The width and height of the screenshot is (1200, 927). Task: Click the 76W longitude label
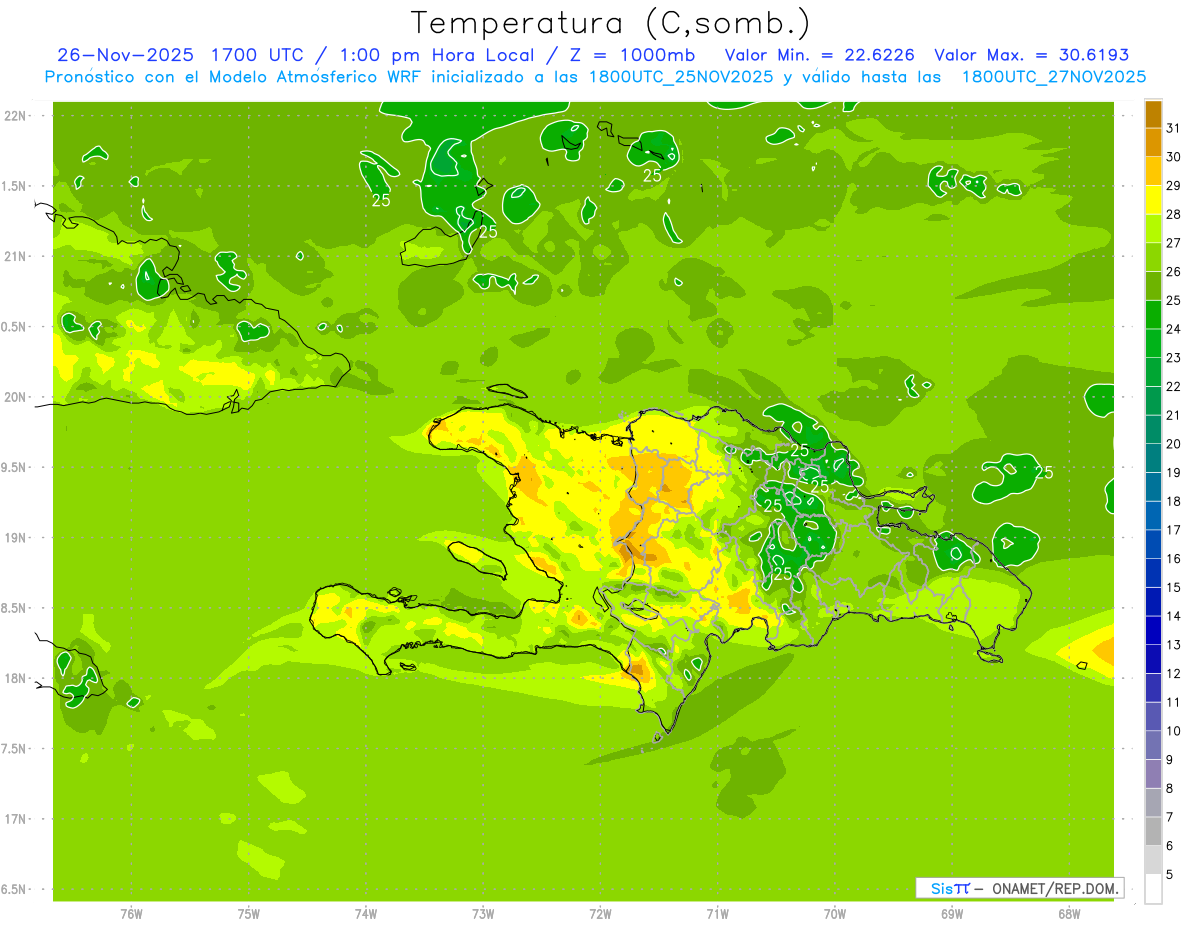click(131, 914)
